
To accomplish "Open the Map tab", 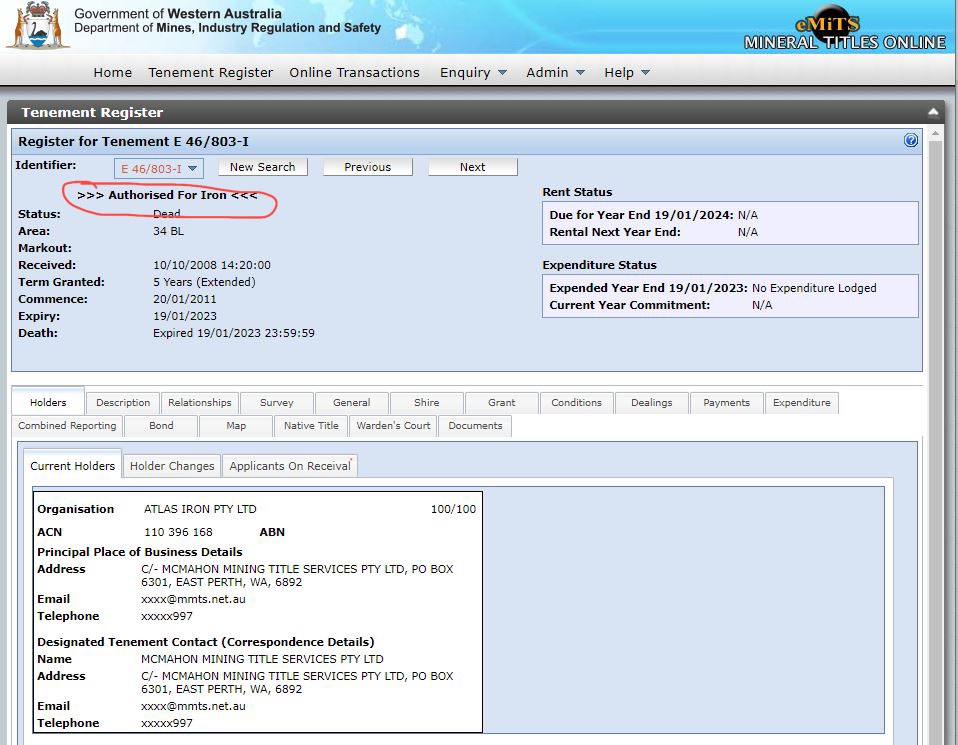I will point(236,426).
